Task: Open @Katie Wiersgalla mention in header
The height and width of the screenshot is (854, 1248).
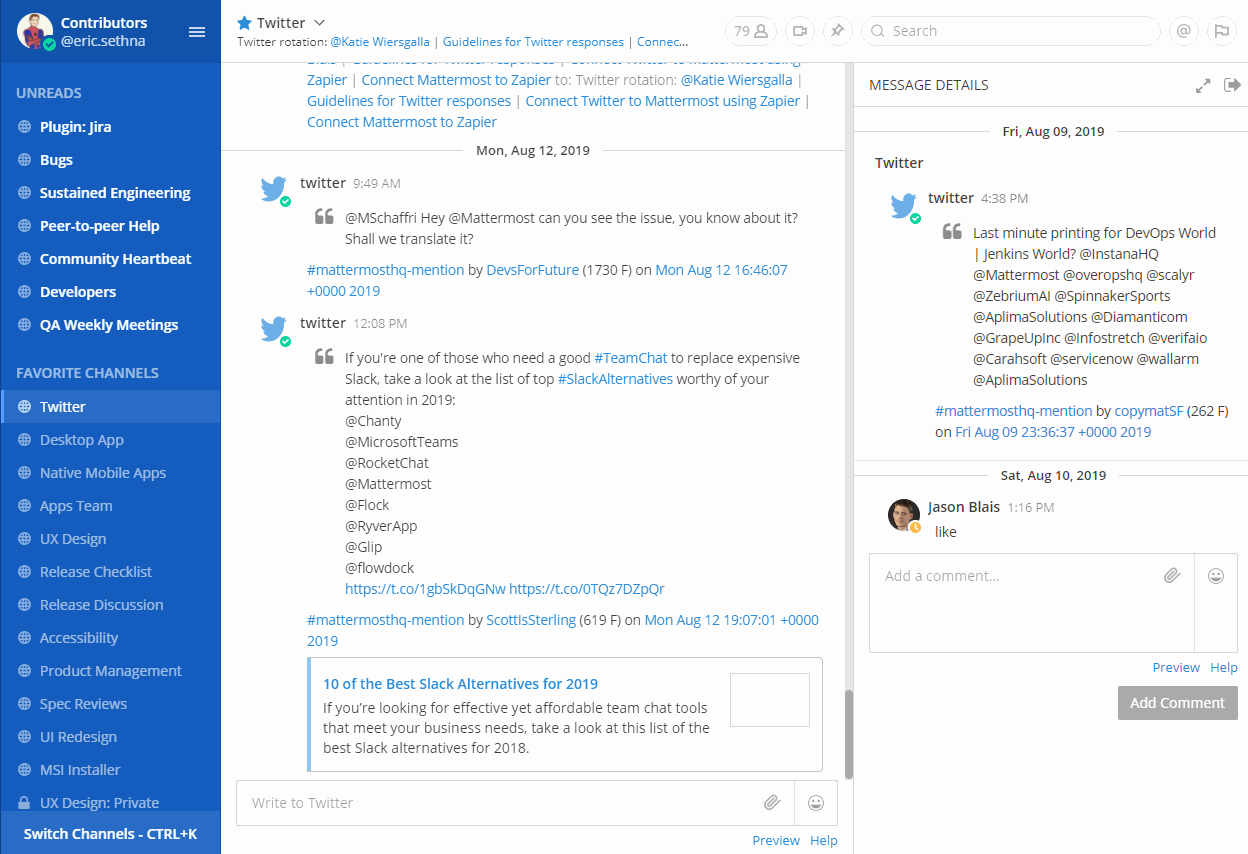Action: click(380, 42)
